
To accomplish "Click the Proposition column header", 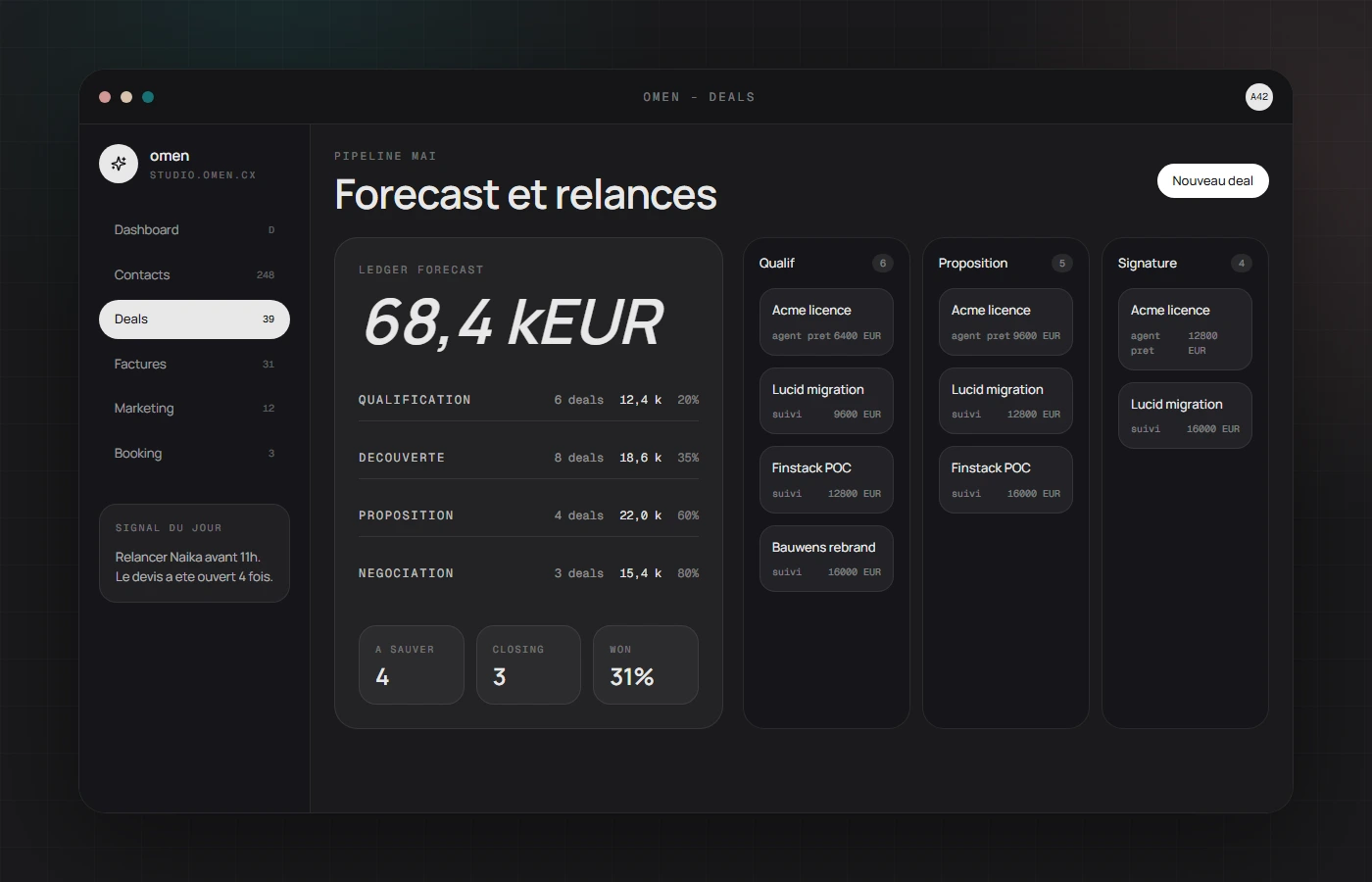I will [973, 264].
